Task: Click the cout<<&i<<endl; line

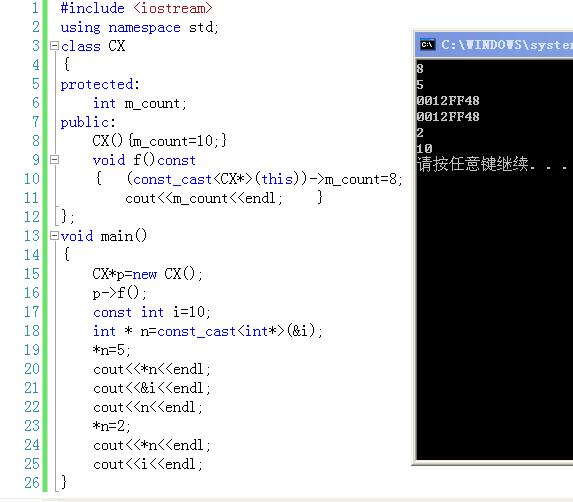Action: point(152,388)
